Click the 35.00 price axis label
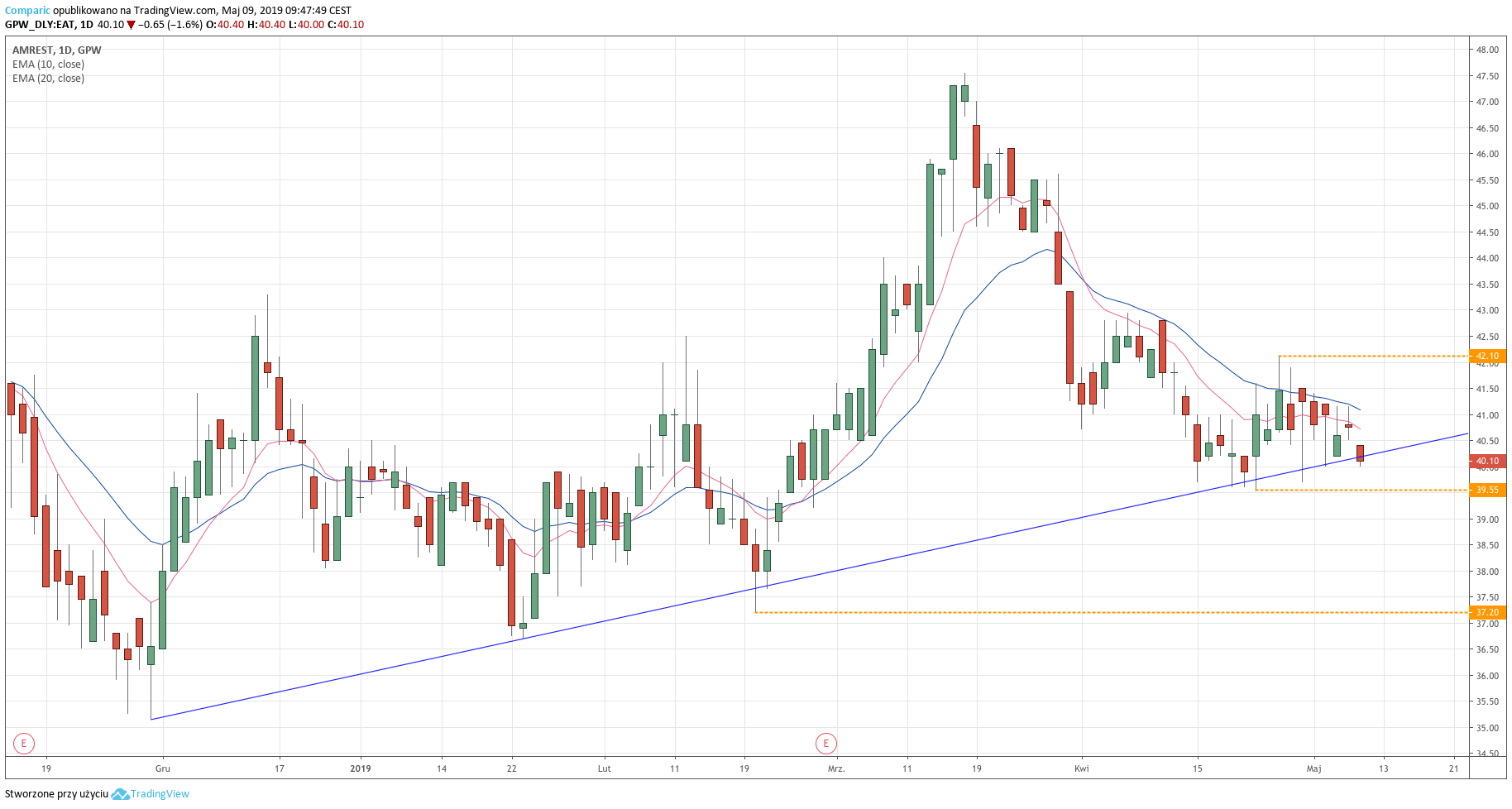Image resolution: width=1512 pixels, height=809 pixels. click(1487, 728)
